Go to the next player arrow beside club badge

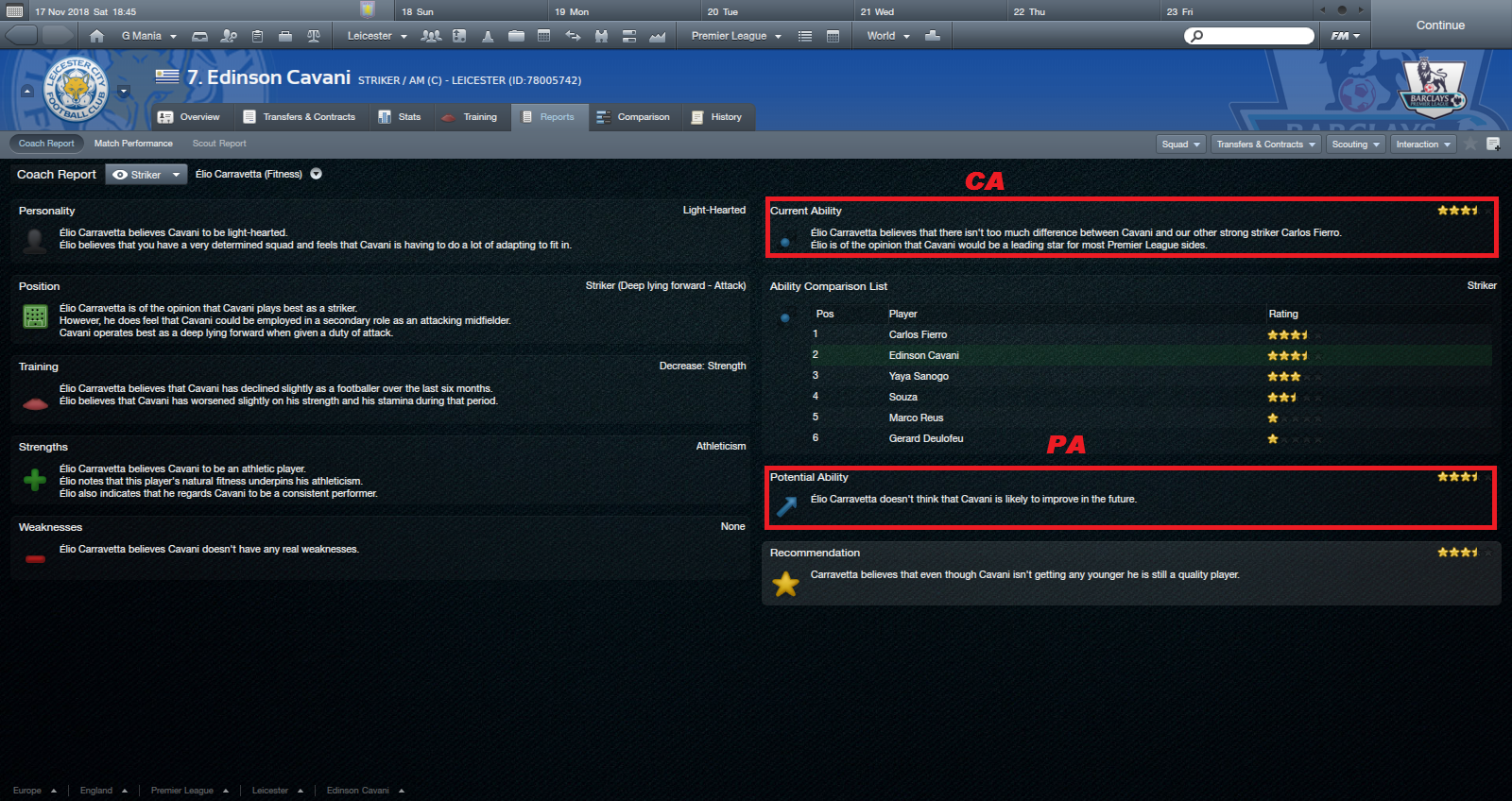[x=123, y=92]
